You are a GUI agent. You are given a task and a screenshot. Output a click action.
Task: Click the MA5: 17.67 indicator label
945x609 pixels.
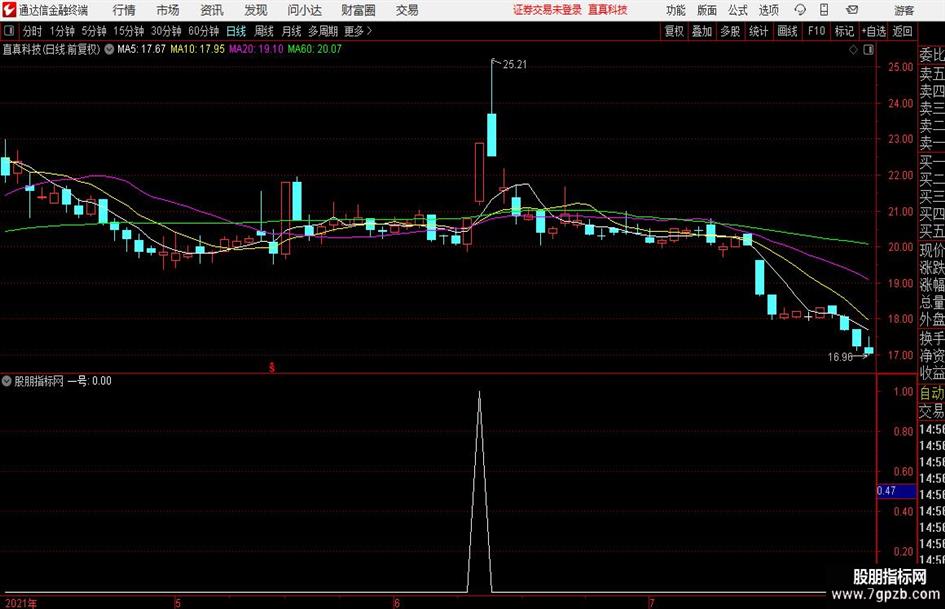coord(141,49)
